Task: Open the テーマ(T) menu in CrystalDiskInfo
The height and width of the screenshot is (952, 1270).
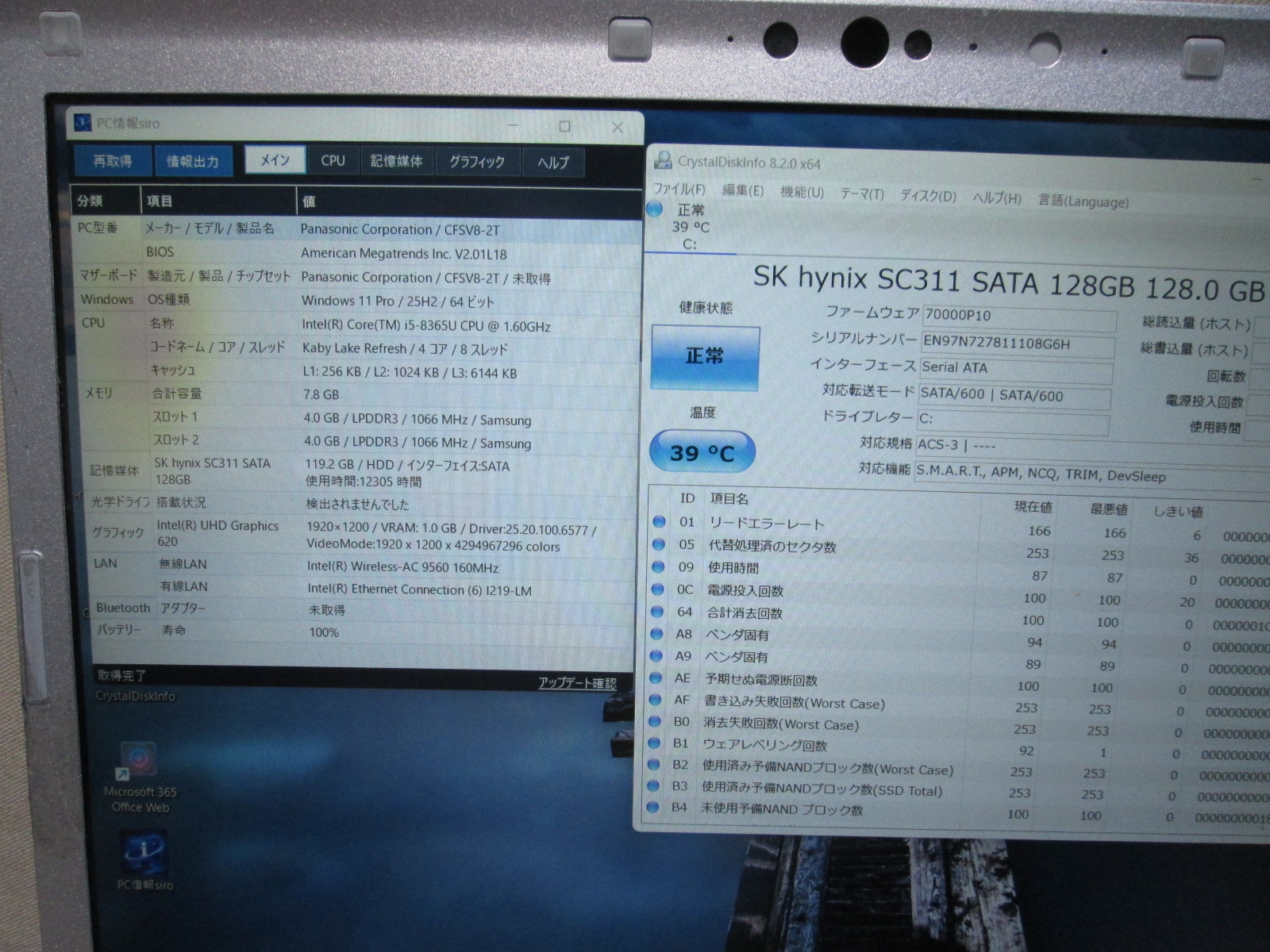Action: pos(862,194)
